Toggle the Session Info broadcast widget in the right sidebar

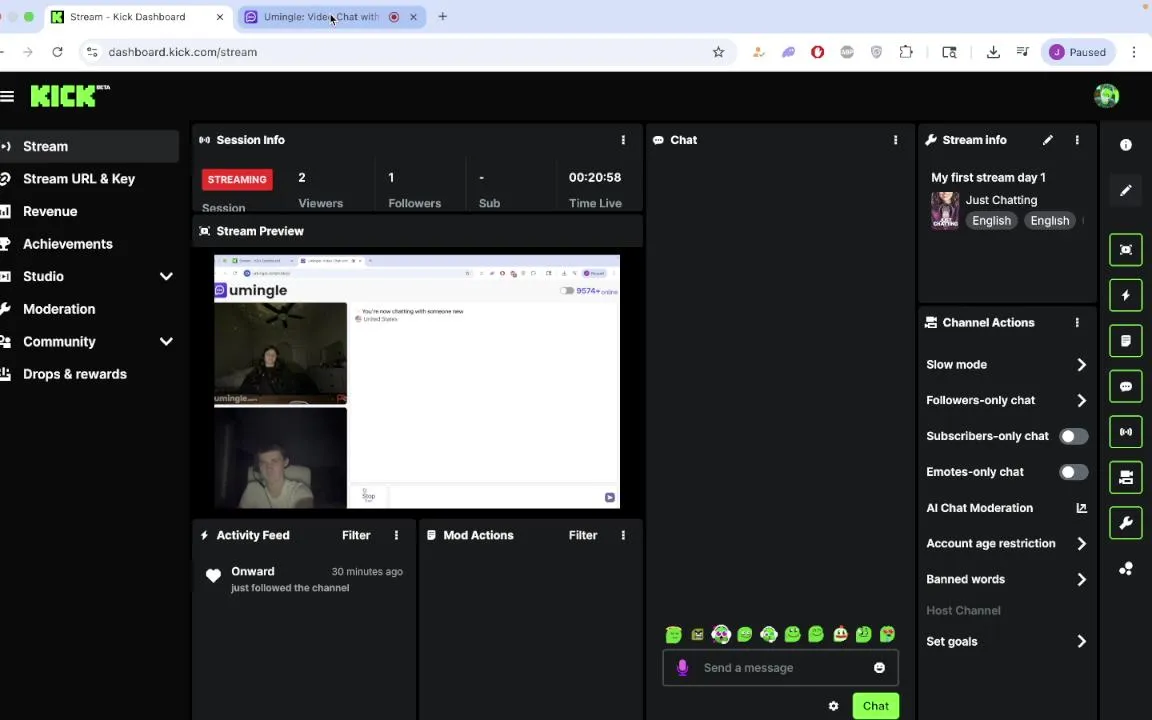click(1126, 432)
